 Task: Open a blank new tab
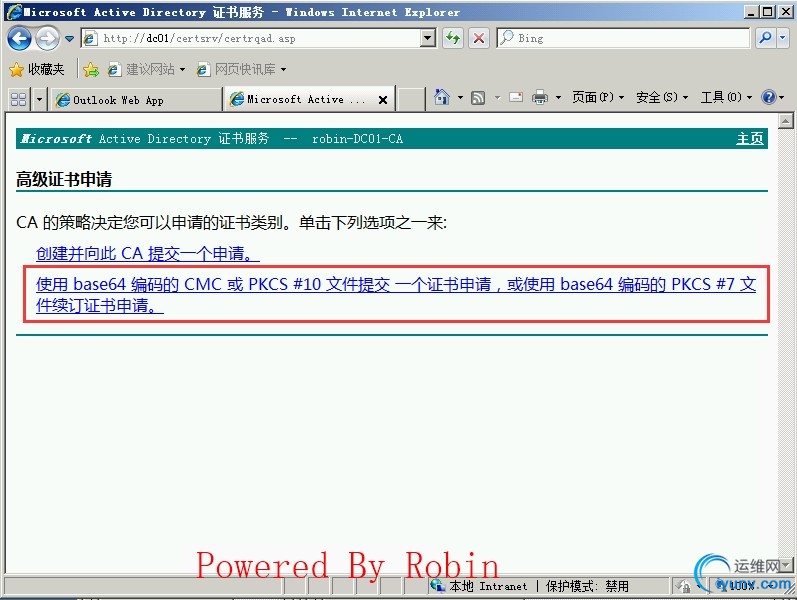(x=411, y=99)
